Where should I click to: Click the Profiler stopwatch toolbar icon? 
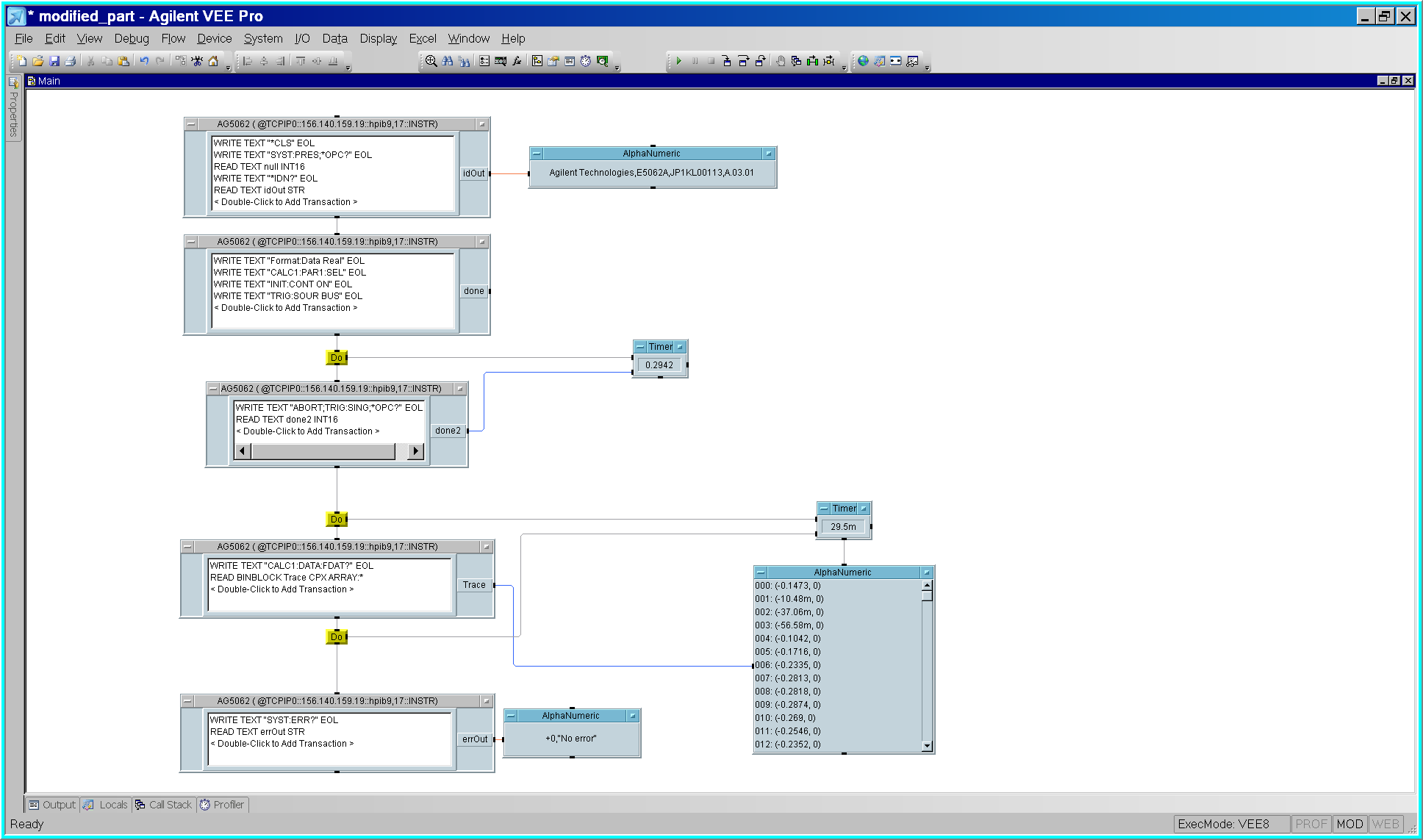point(586,61)
